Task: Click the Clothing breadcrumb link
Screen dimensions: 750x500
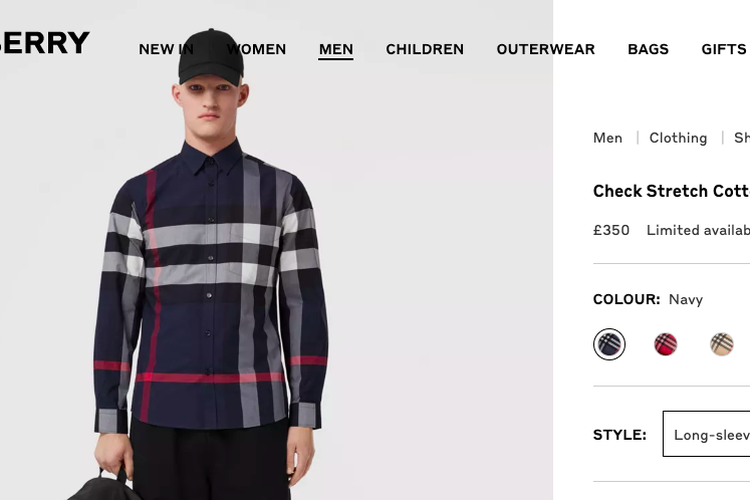Action: (678, 138)
